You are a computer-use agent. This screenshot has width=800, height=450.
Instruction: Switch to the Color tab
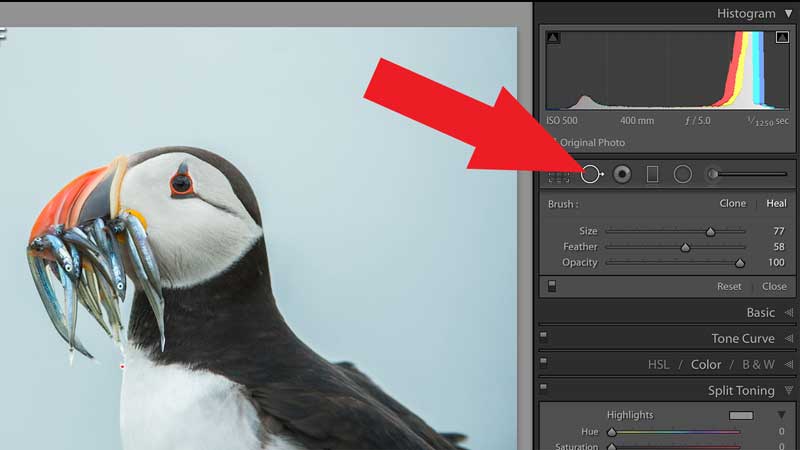[x=706, y=365]
